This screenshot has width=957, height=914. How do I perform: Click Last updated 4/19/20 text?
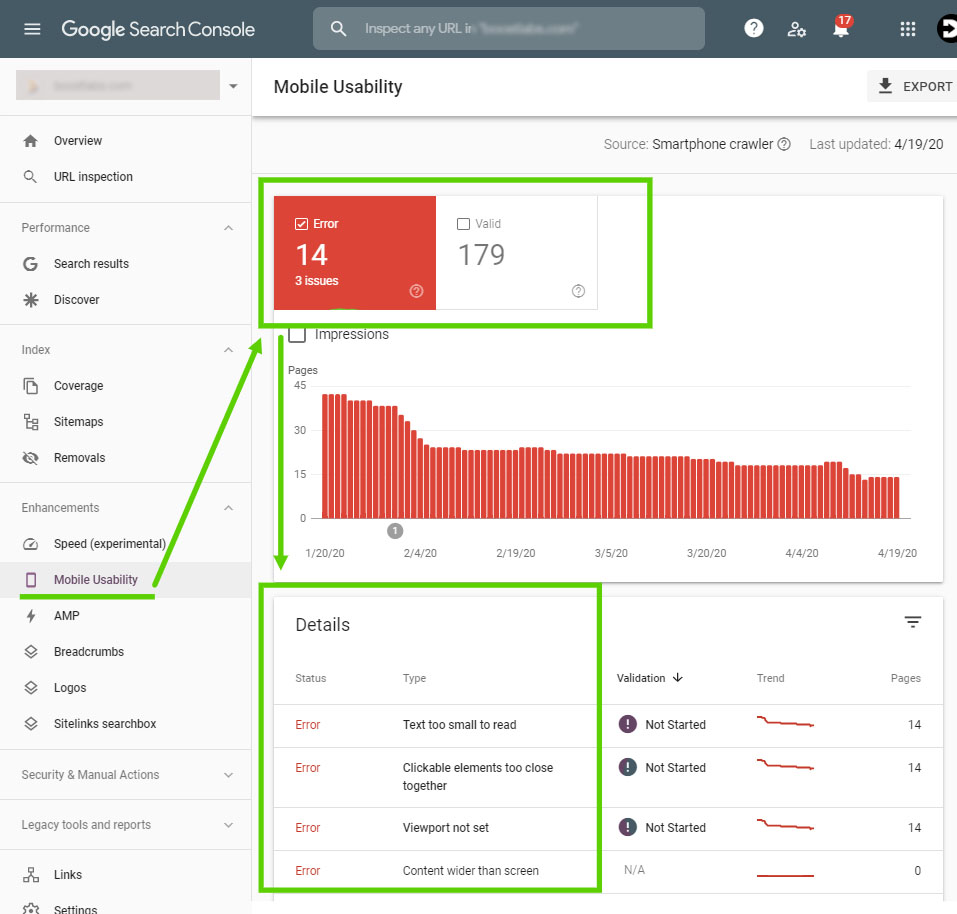tap(876, 144)
